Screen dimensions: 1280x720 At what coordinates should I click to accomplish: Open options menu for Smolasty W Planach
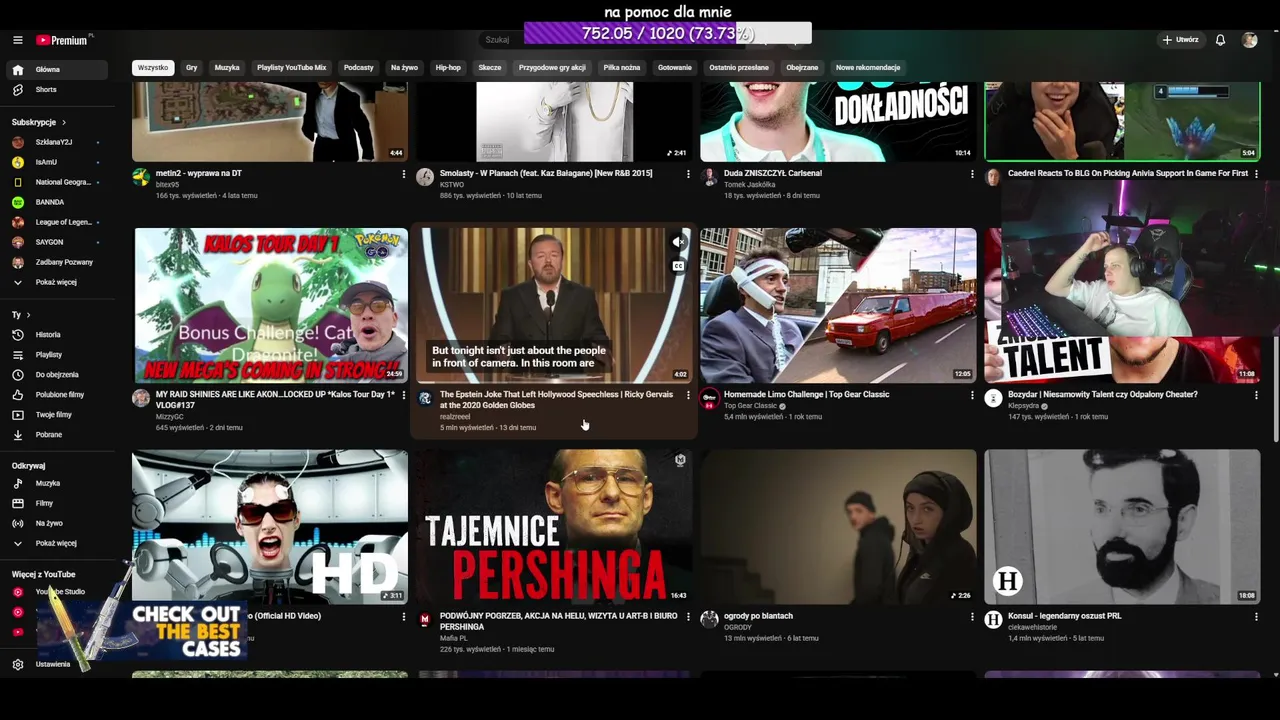coord(688,174)
